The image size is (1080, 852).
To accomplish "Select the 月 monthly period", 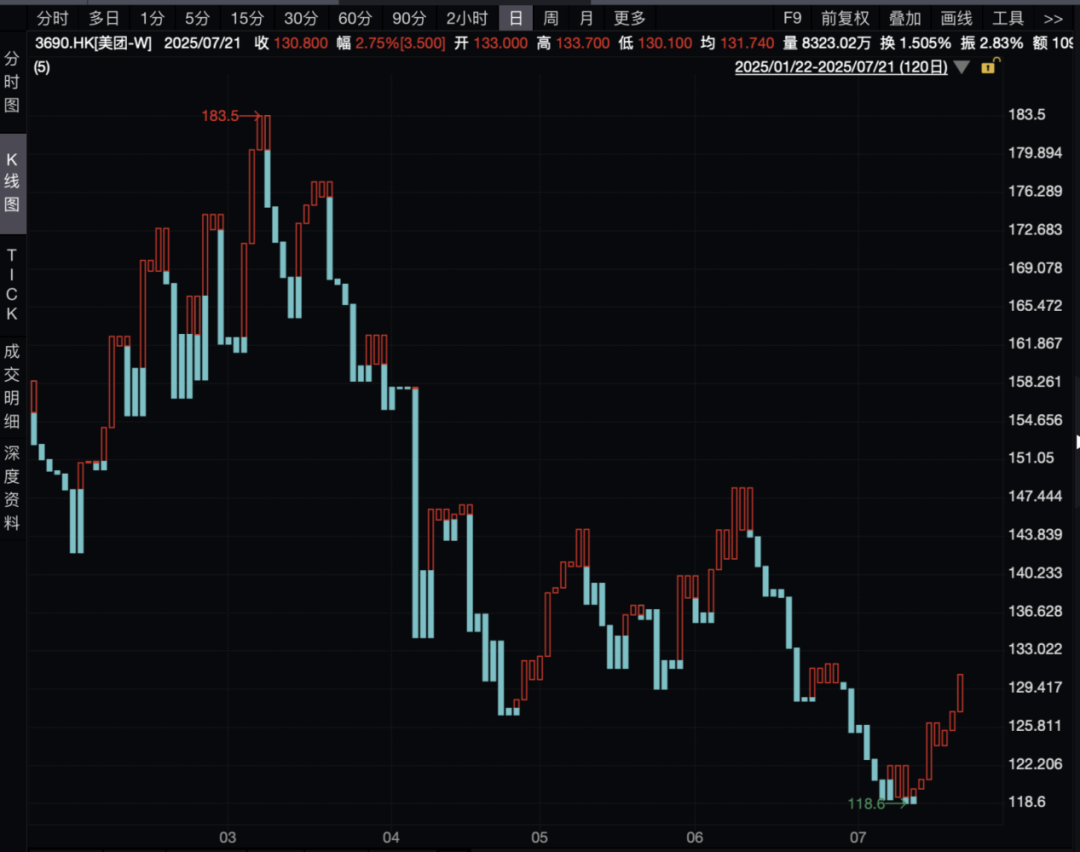I will (x=587, y=18).
